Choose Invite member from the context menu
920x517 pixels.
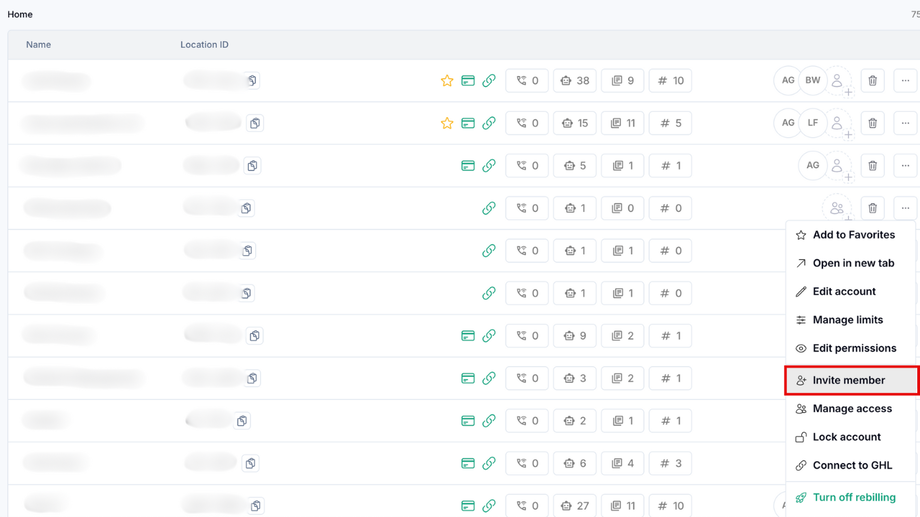pyautogui.click(x=849, y=380)
